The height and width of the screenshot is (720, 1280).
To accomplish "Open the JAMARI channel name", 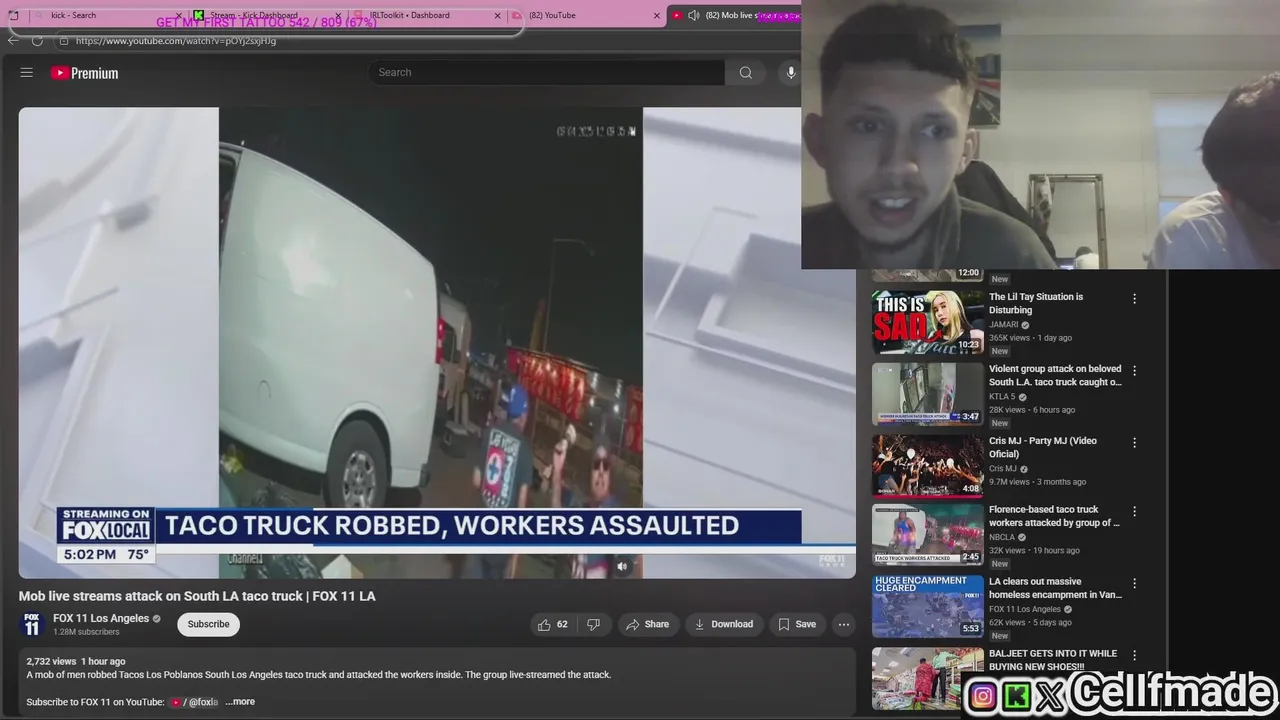I will click(1004, 325).
